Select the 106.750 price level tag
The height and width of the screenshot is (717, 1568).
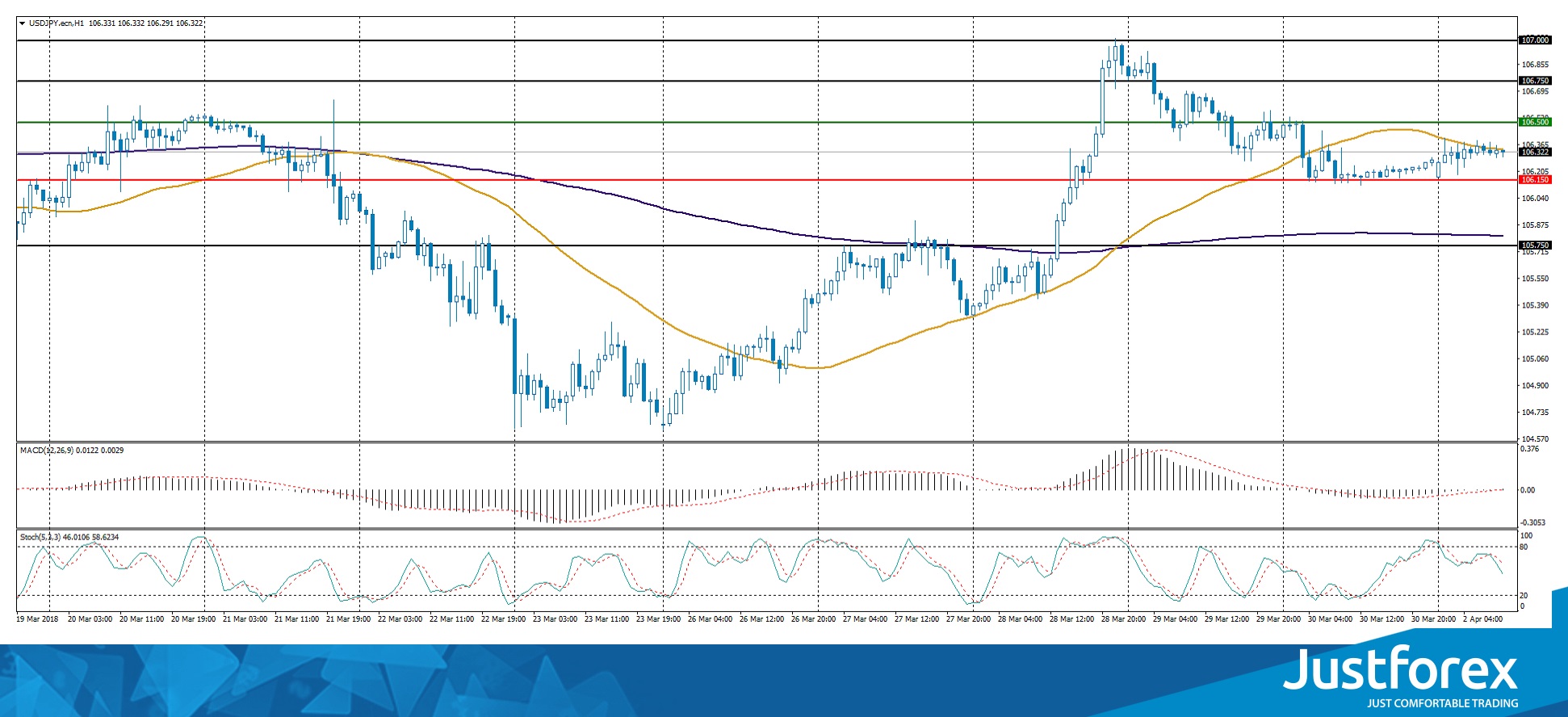tap(1535, 81)
